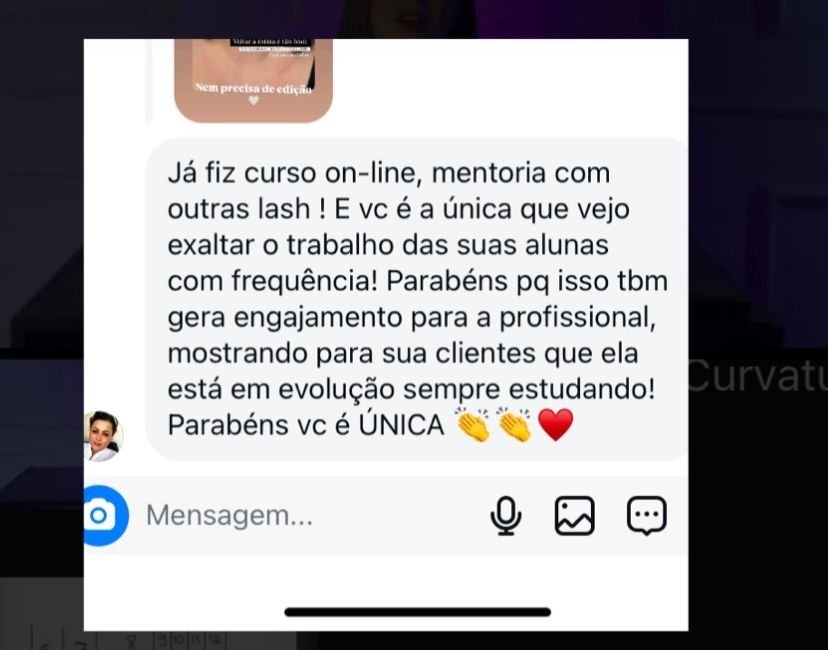Tap the black home indicator bar
Viewport: 828px width, 650px height.
418,612
